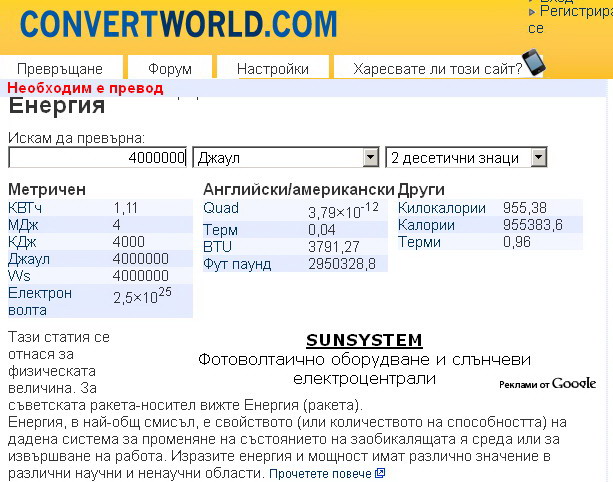613x482 pixels.
Task: Click the Фут паунд value 2950328,8
Action: pyautogui.click(x=342, y=264)
